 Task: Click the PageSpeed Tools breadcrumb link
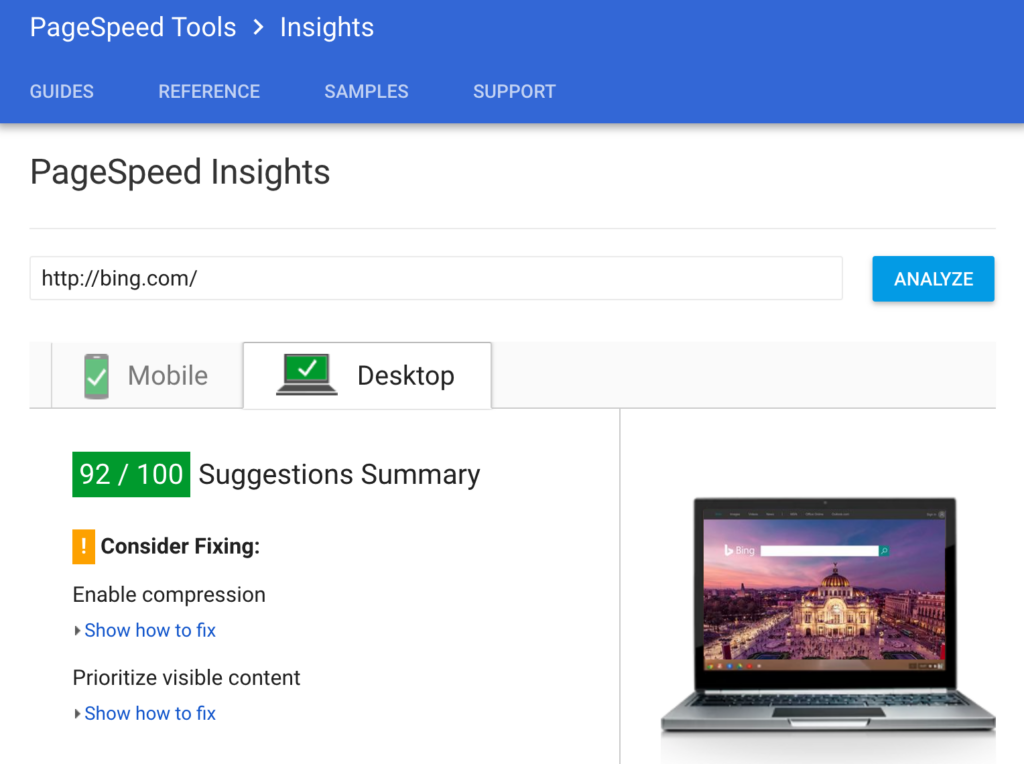tap(133, 27)
